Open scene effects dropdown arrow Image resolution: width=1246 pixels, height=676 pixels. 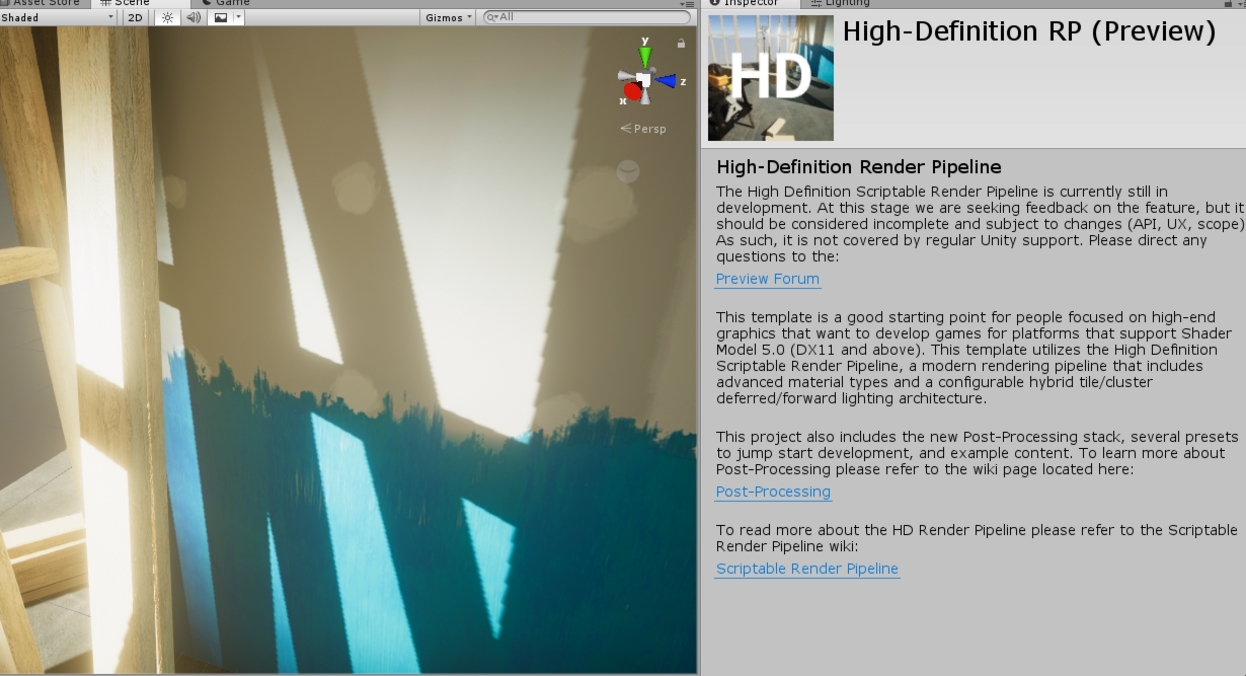[238, 17]
